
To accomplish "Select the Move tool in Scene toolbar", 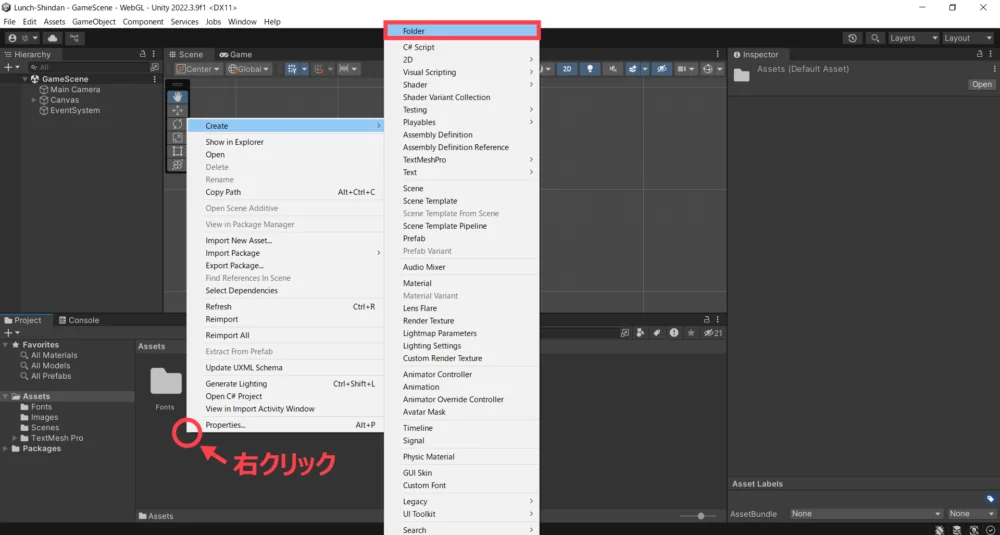I will (x=177, y=110).
